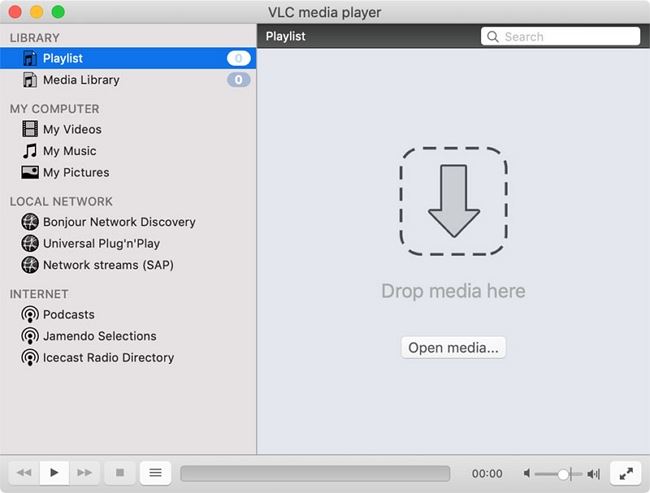Select Bonjour Network Discovery
The height and width of the screenshot is (493, 650).
(x=118, y=222)
